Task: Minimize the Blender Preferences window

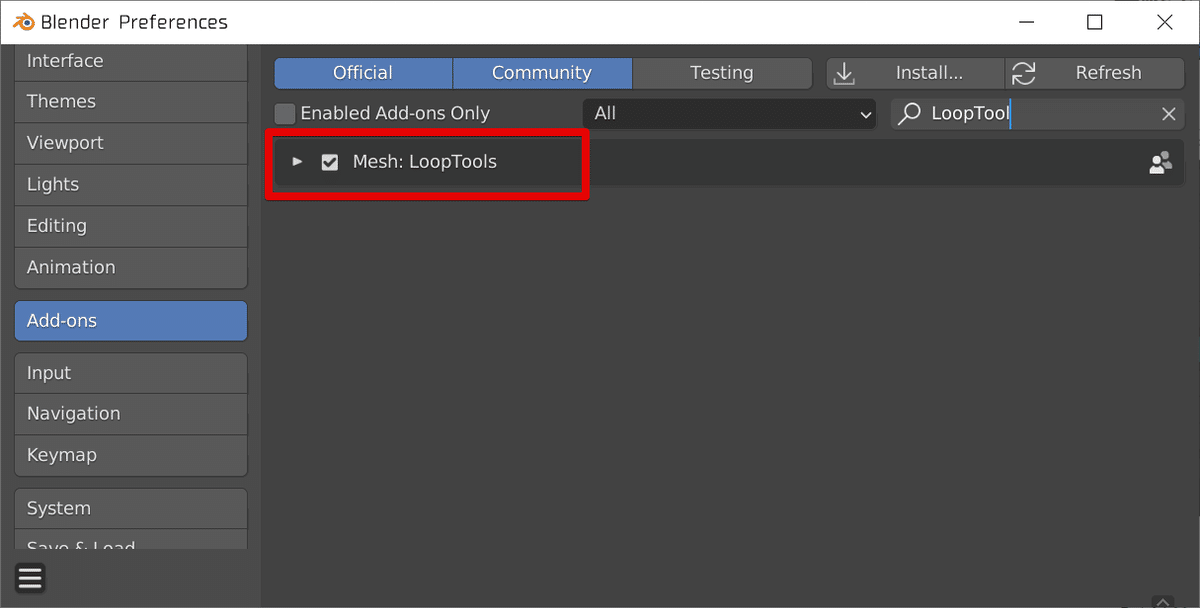Action: pos(1026,22)
